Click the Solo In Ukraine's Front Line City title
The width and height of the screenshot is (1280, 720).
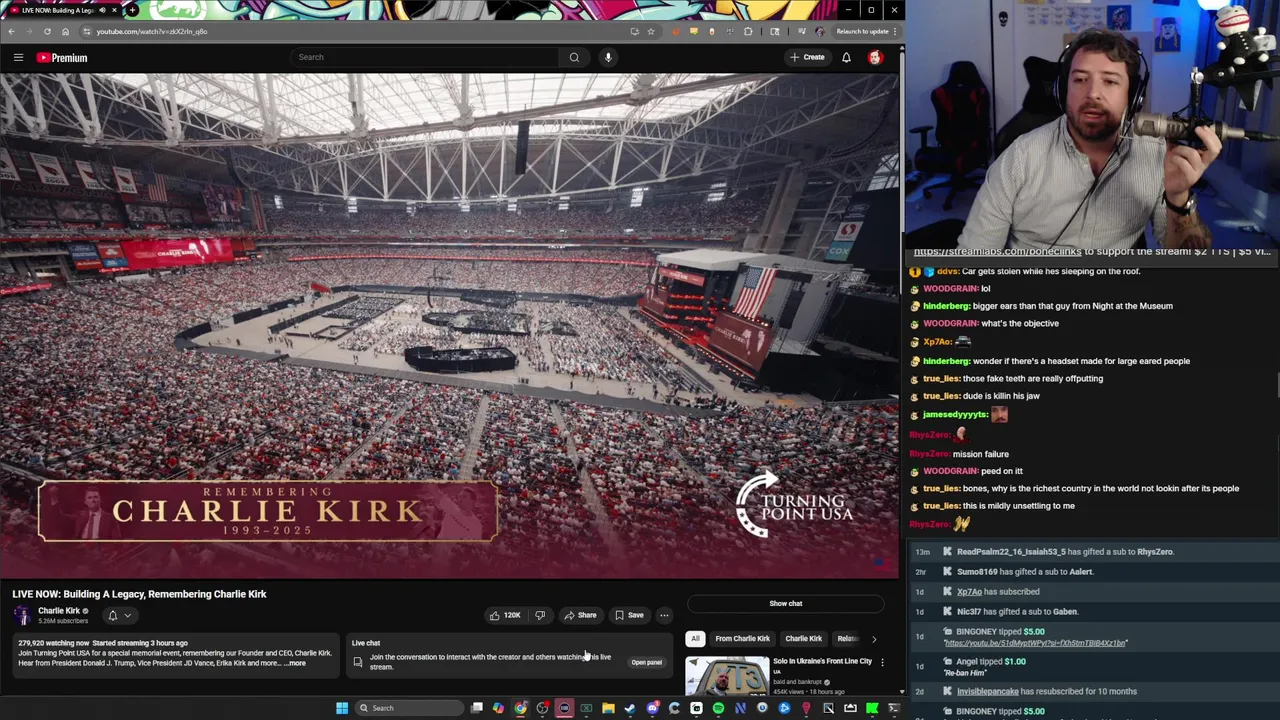coord(822,661)
